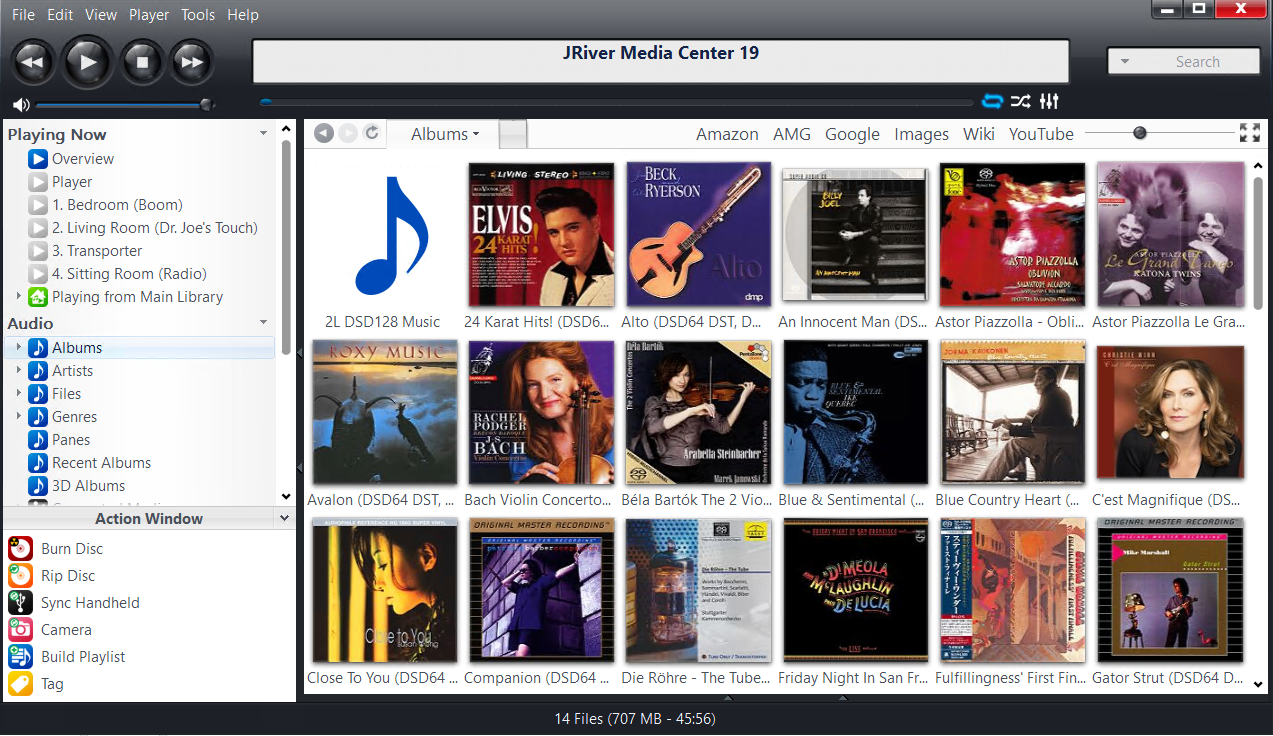Screen dimensions: 1273x736
Task: Collapse the Action Window chevron
Action: click(284, 518)
